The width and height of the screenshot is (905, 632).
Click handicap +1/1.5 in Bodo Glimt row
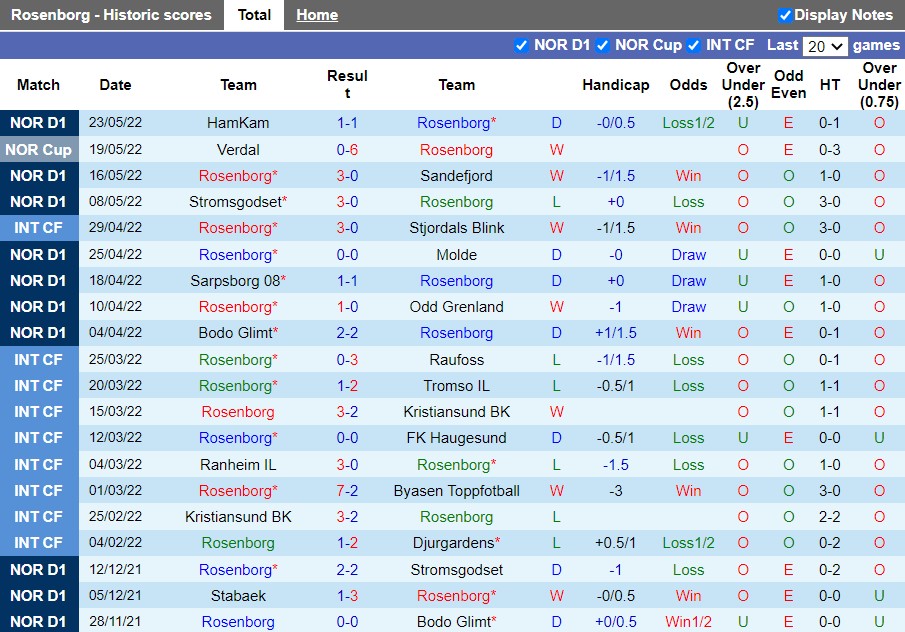(x=615, y=333)
